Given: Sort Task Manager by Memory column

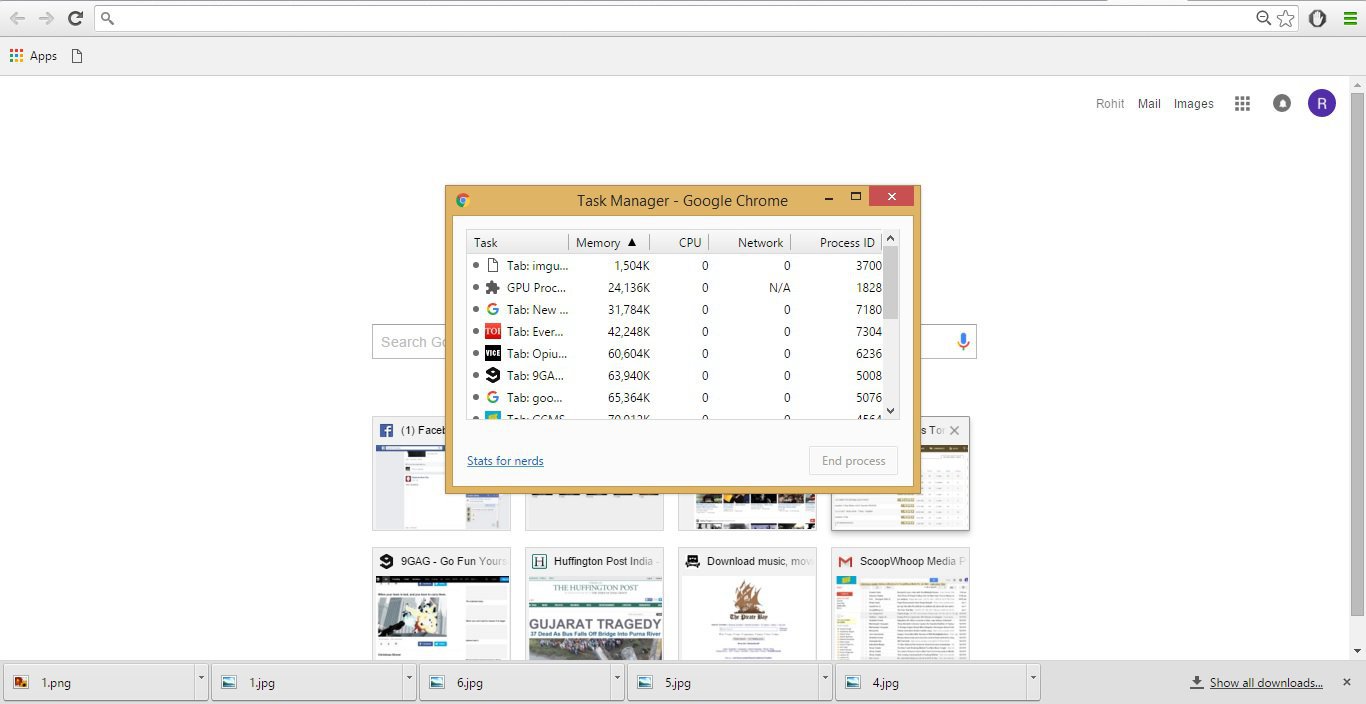Looking at the screenshot, I should [x=609, y=242].
